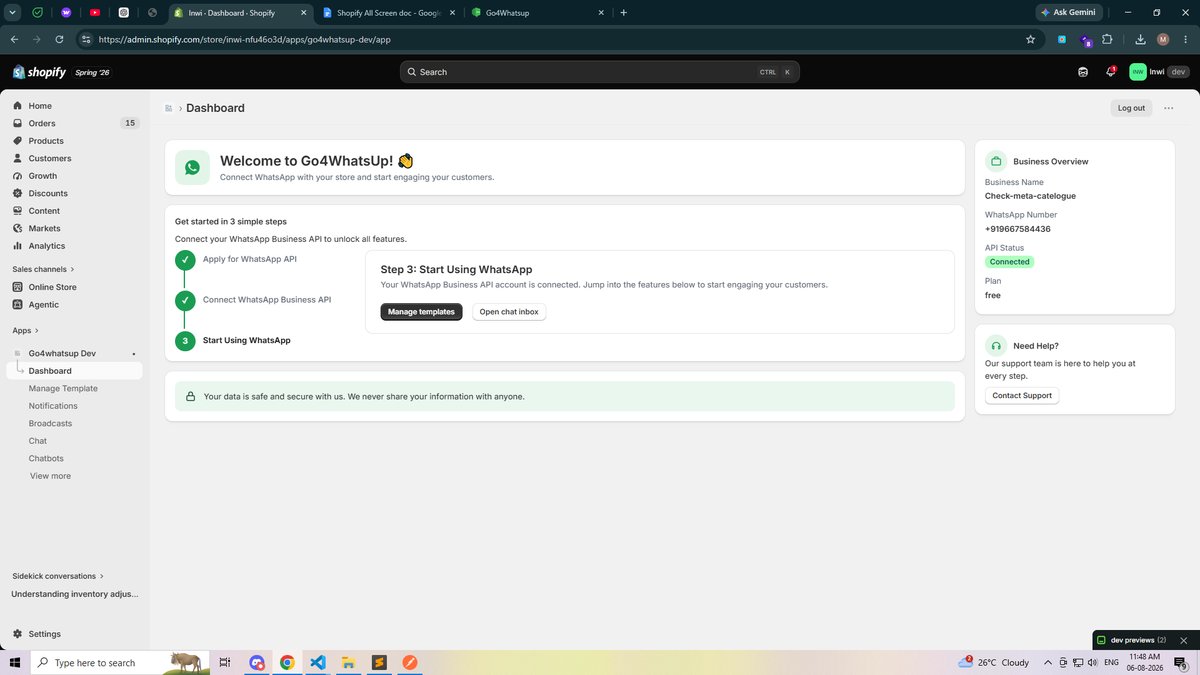
Task: Click the Manage templates button
Action: (x=421, y=312)
